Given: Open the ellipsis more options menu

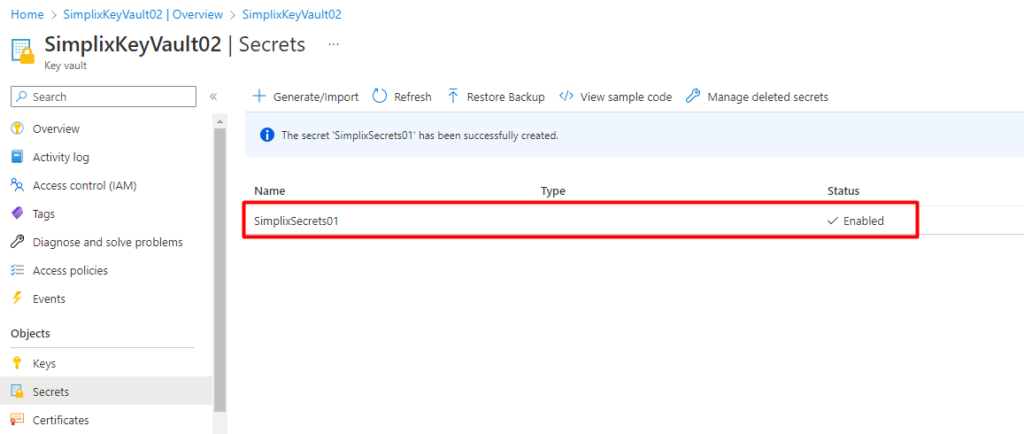Looking at the screenshot, I should pyautogui.click(x=333, y=45).
